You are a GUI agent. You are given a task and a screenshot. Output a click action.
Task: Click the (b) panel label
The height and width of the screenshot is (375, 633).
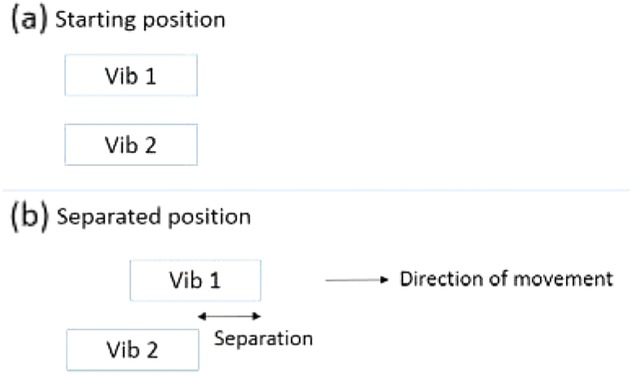(x=29, y=217)
